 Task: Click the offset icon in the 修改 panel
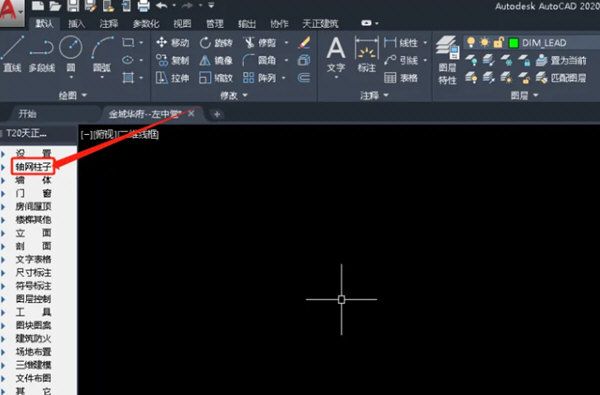coord(304,78)
